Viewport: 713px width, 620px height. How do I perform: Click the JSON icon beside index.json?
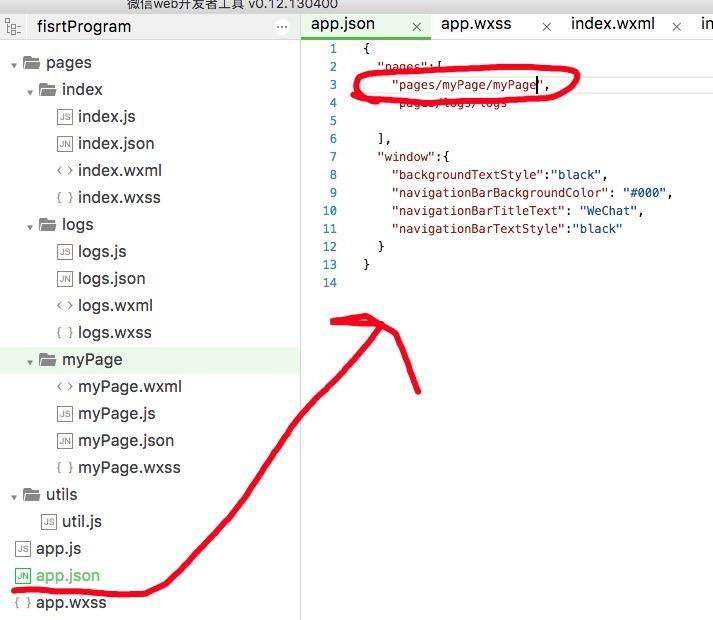65,144
